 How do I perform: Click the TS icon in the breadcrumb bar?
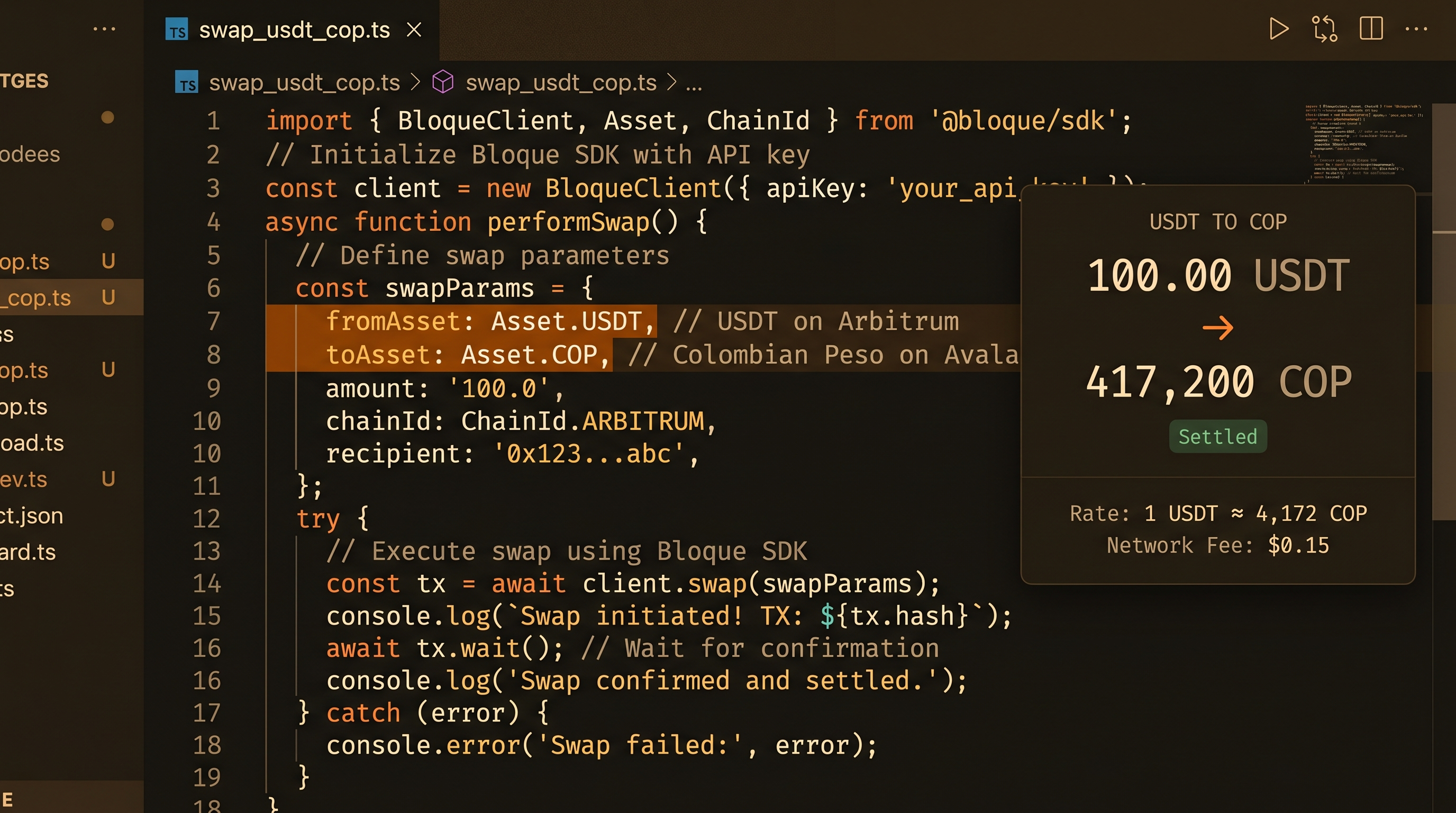[x=188, y=83]
